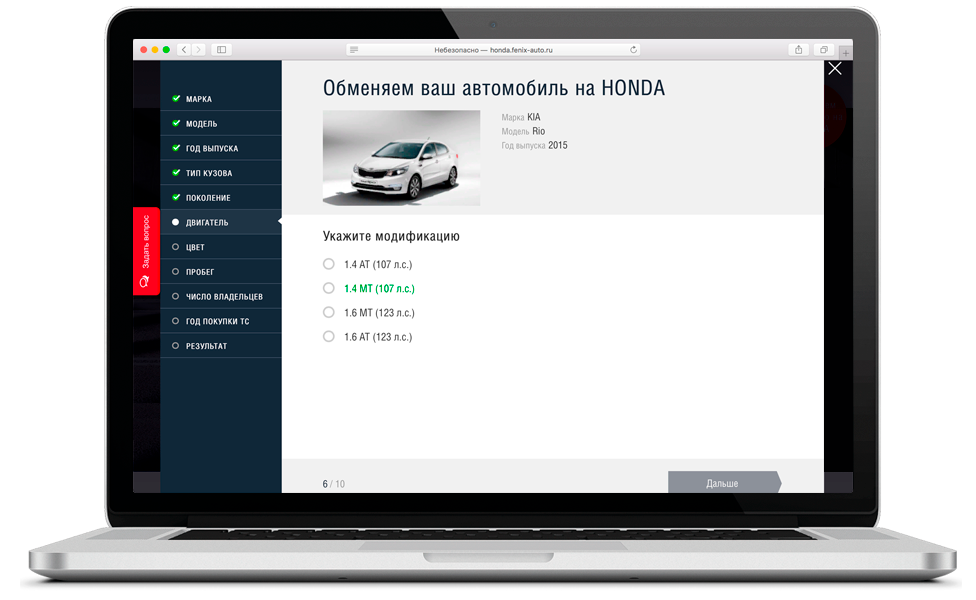Screen dimensions: 976x600
Task: Click the 6 / 10 step counter
Action: (334, 484)
